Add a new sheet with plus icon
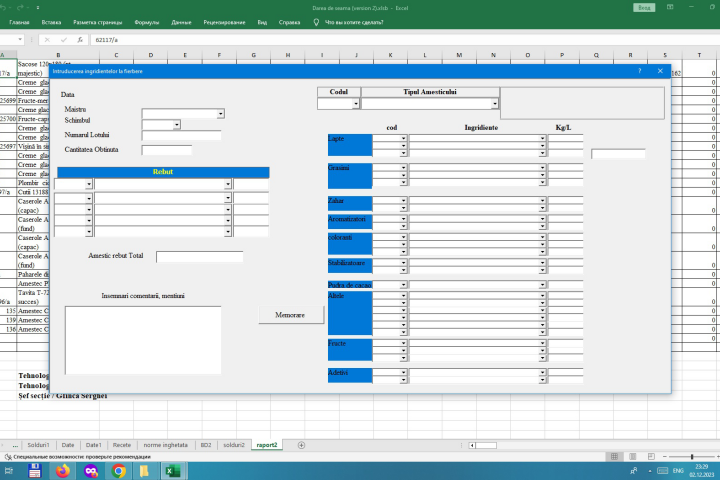Viewport: 720px width, 480px height. coord(301,445)
